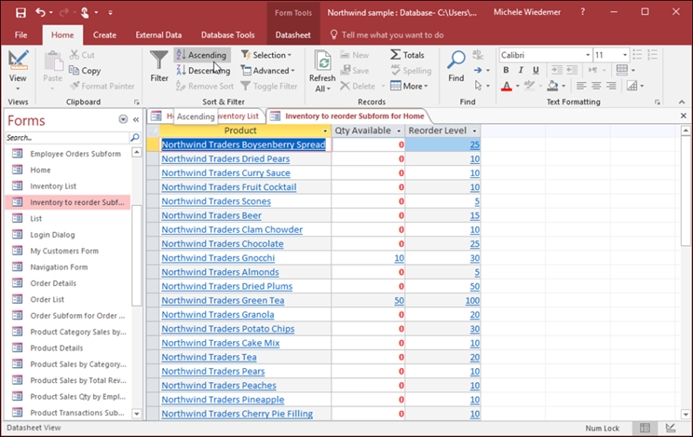Open the External Data tab
This screenshot has height=437, width=693.
click(x=159, y=35)
